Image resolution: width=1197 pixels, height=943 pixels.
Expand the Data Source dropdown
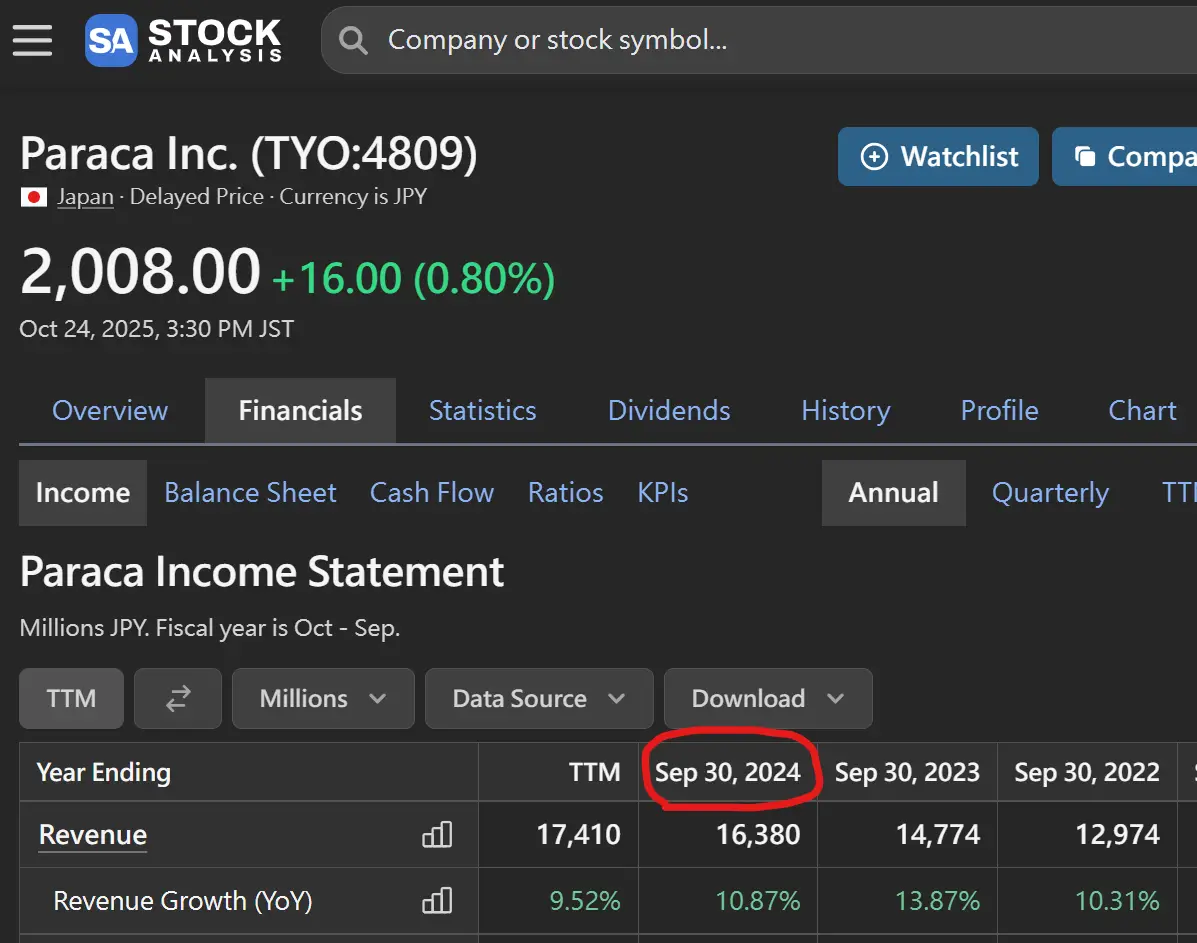point(538,698)
